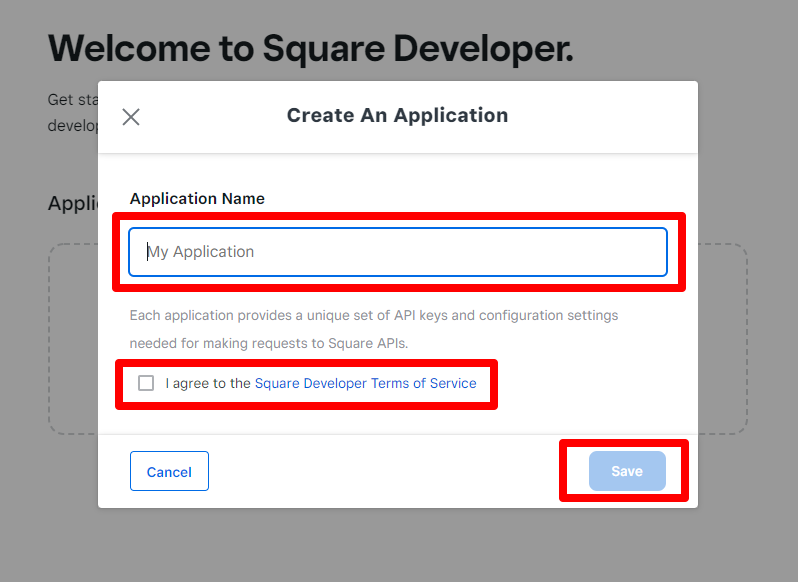Check the agree to Terms checkbox
The image size is (798, 582).
[146, 383]
